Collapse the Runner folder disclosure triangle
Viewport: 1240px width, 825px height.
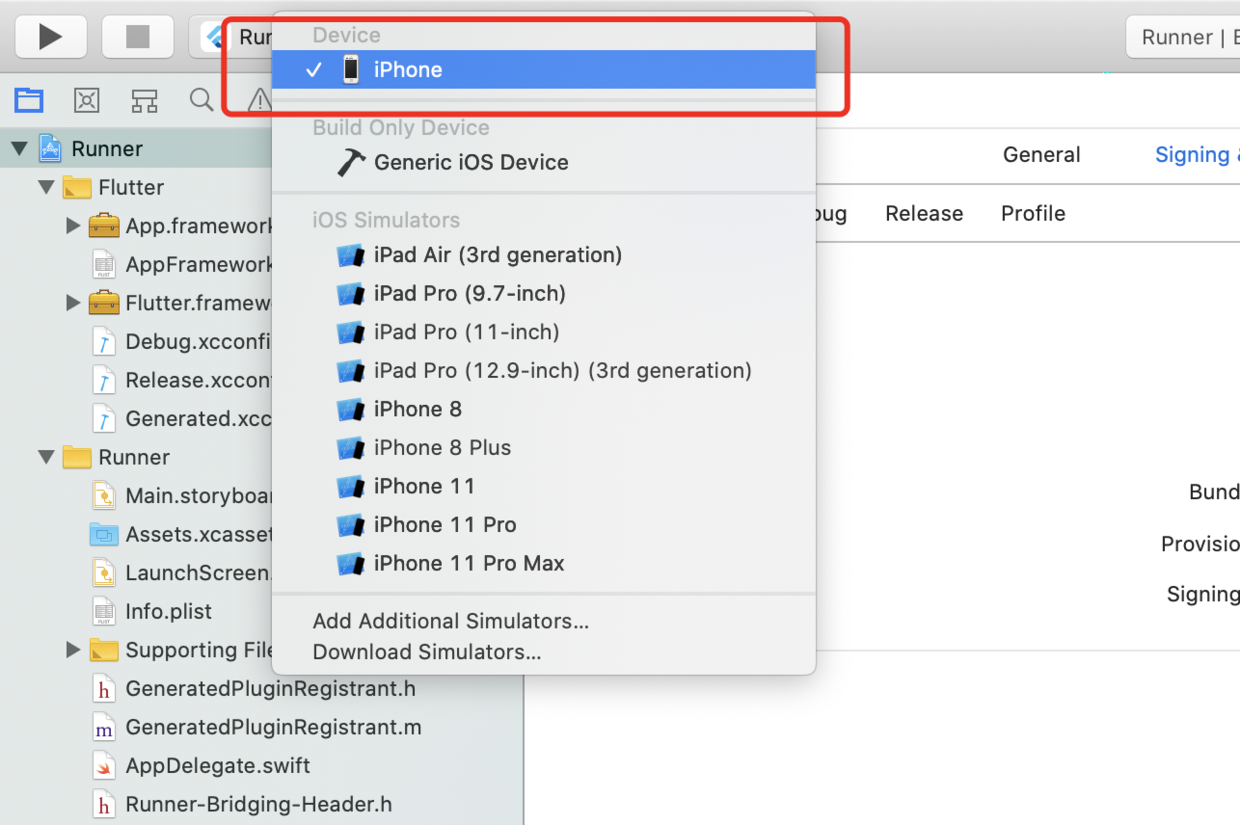point(46,457)
